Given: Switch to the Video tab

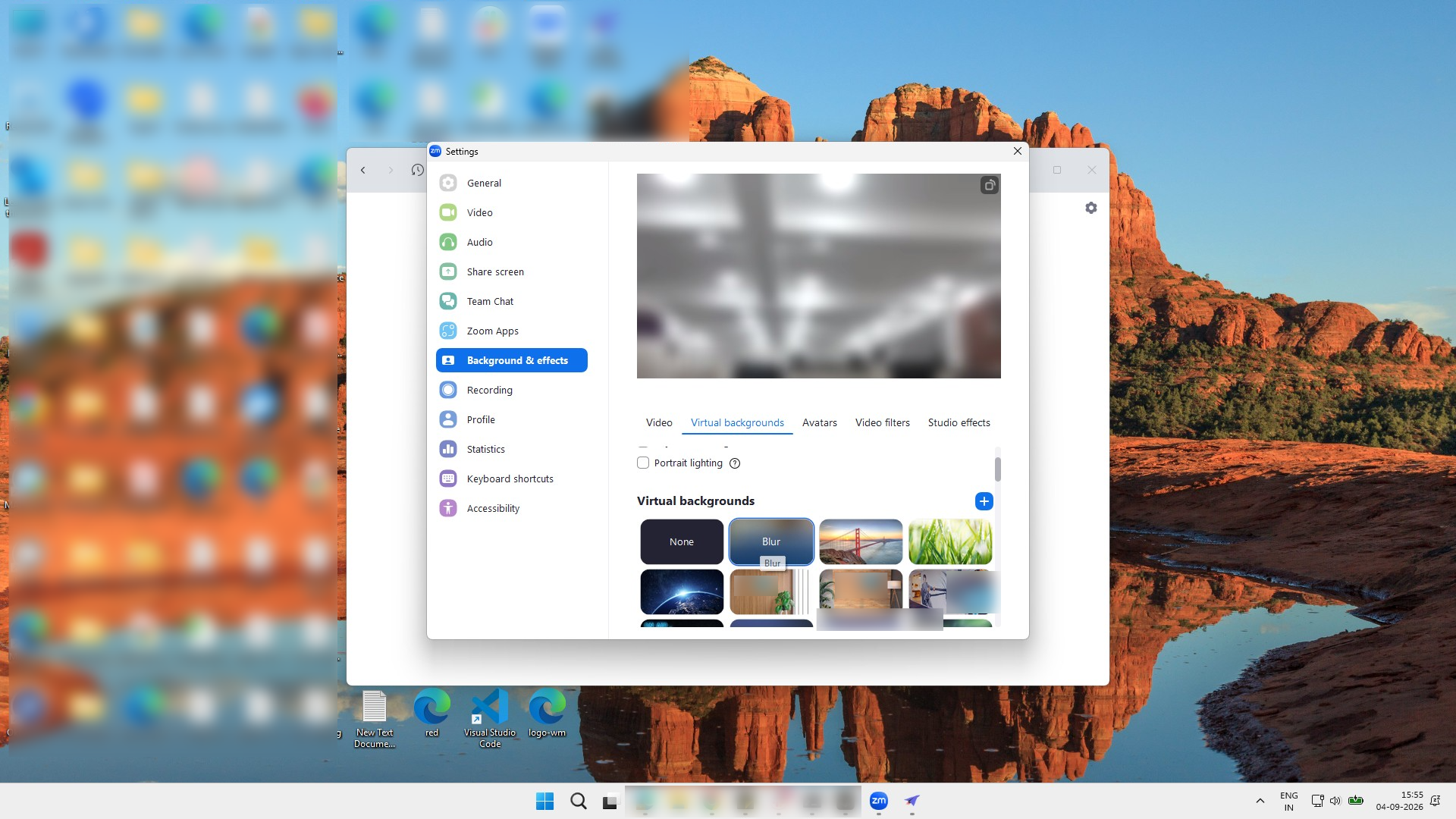Looking at the screenshot, I should 659,422.
